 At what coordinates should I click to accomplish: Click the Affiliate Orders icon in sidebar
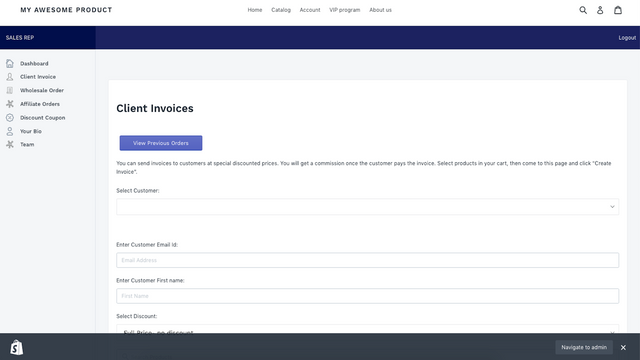coord(10,104)
